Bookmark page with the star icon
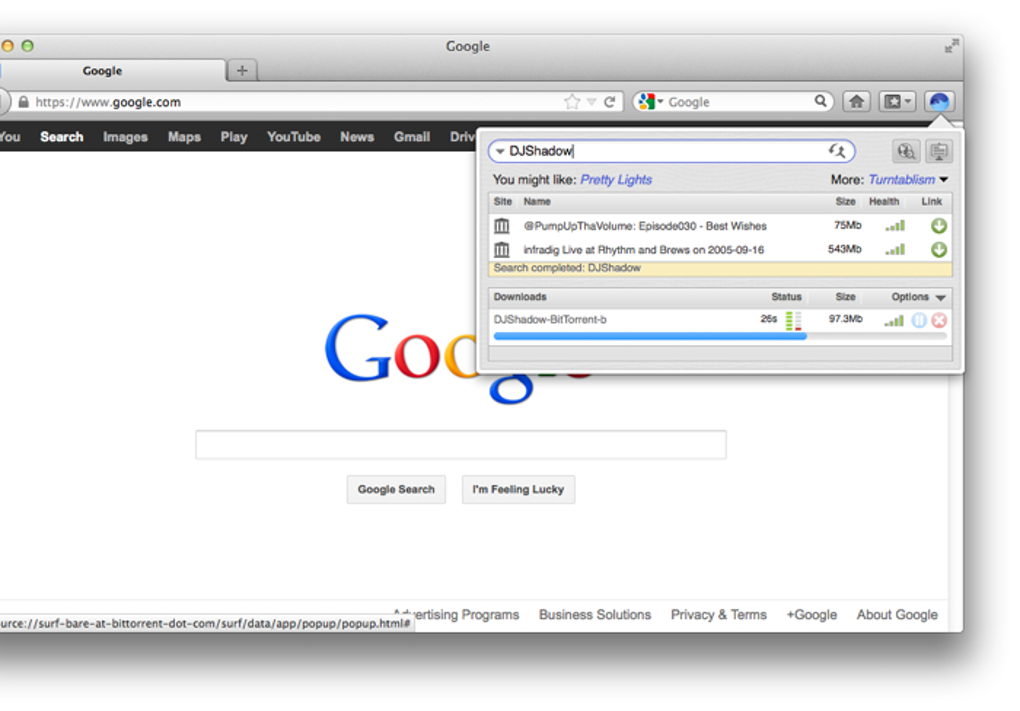Image resolution: width=1020 pixels, height=711 pixels. pyautogui.click(x=572, y=101)
